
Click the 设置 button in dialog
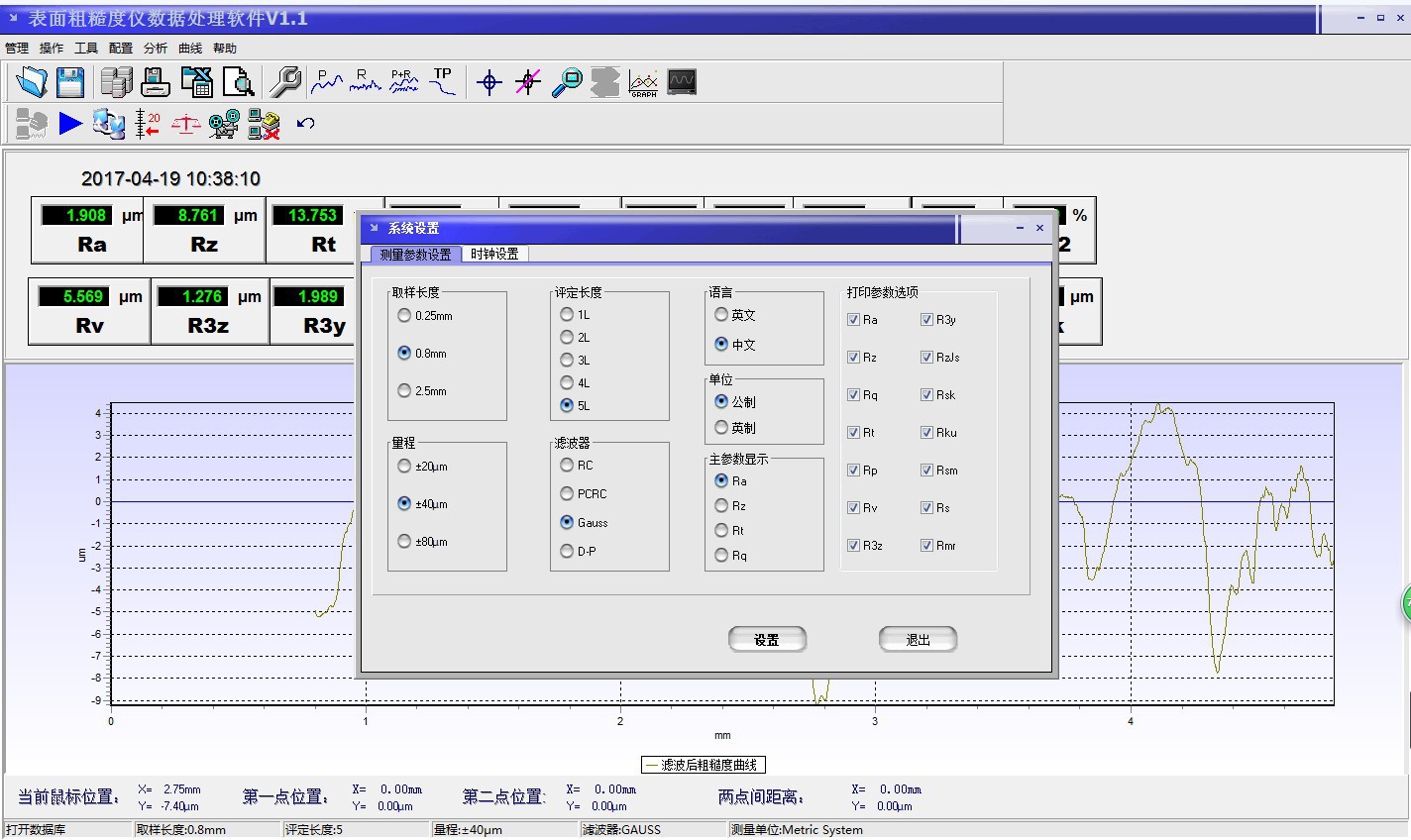pyautogui.click(x=767, y=640)
